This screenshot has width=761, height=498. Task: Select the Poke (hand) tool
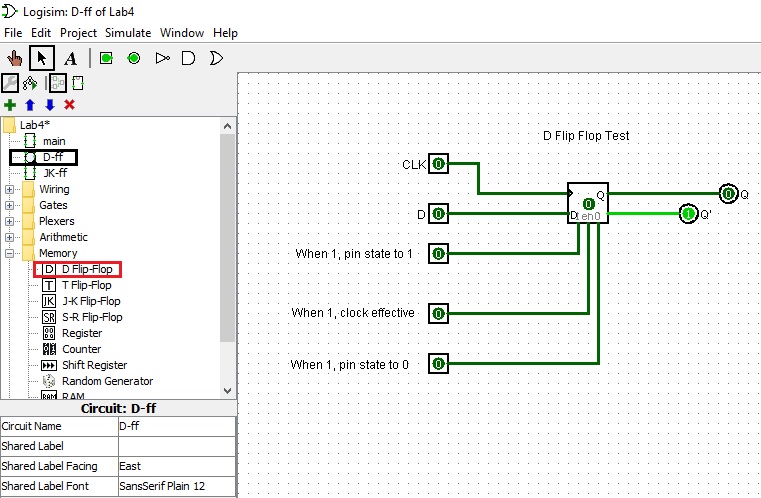[15, 59]
